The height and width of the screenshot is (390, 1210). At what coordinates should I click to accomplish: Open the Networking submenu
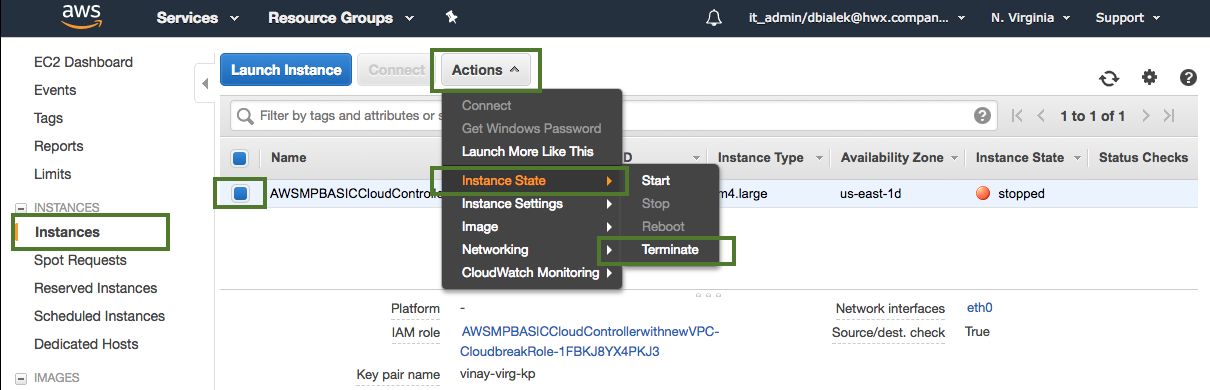click(x=532, y=250)
